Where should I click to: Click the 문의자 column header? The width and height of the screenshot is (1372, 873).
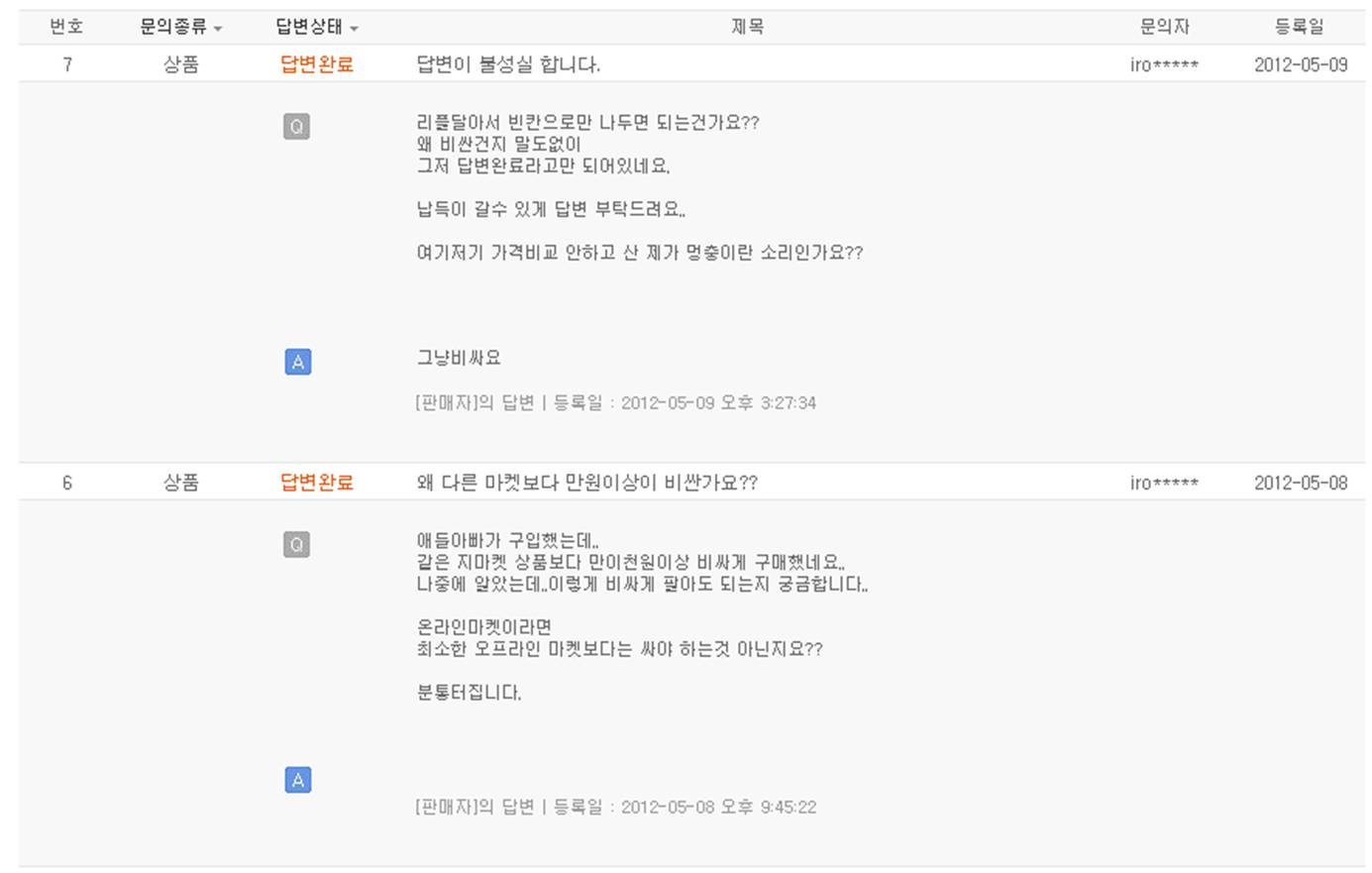click(x=1164, y=28)
